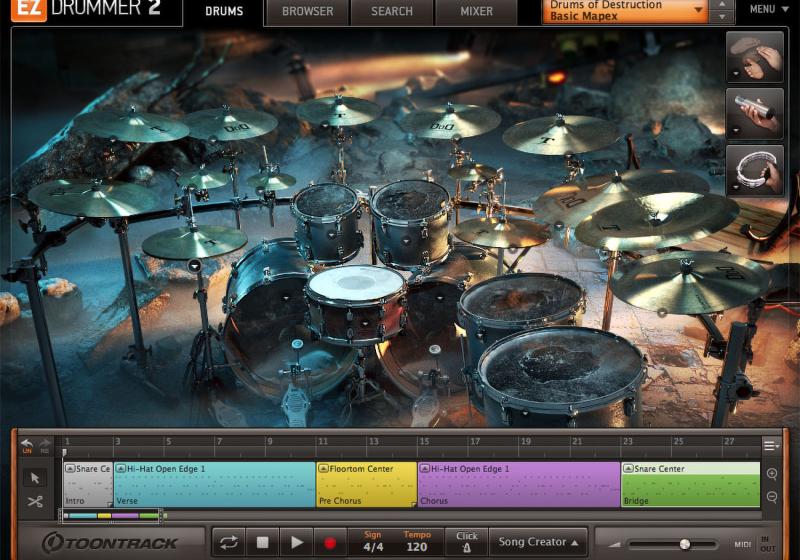Undo the last action with the UN arrow

click(x=28, y=445)
